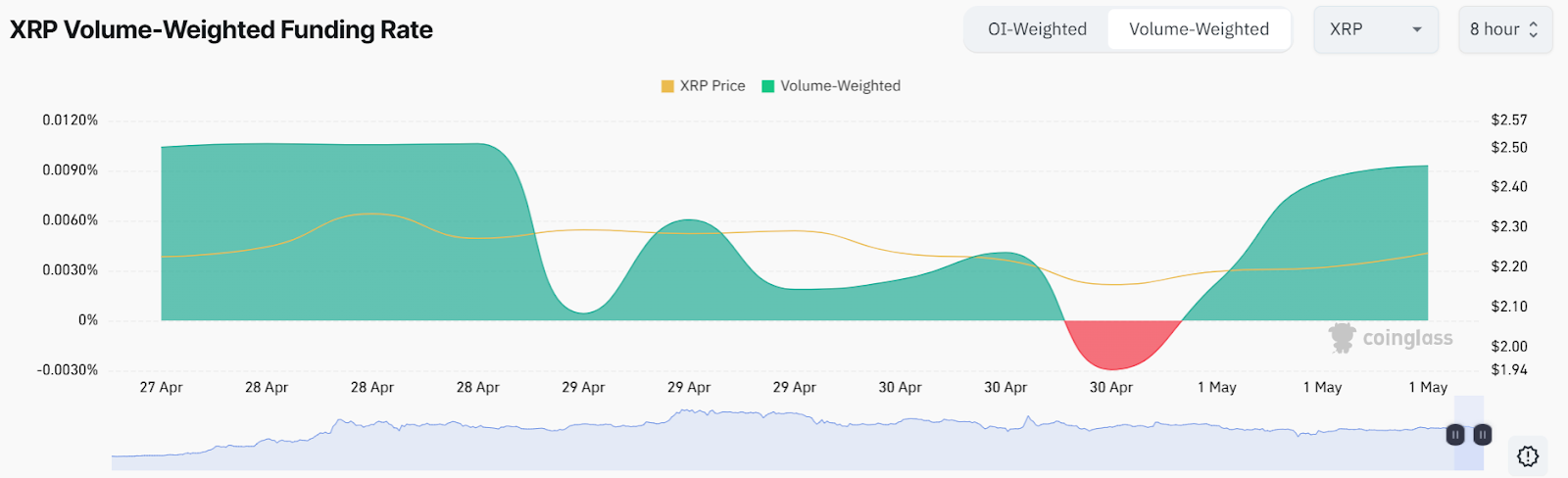Toggle the Volume-Weighted series label in legend

point(840,86)
